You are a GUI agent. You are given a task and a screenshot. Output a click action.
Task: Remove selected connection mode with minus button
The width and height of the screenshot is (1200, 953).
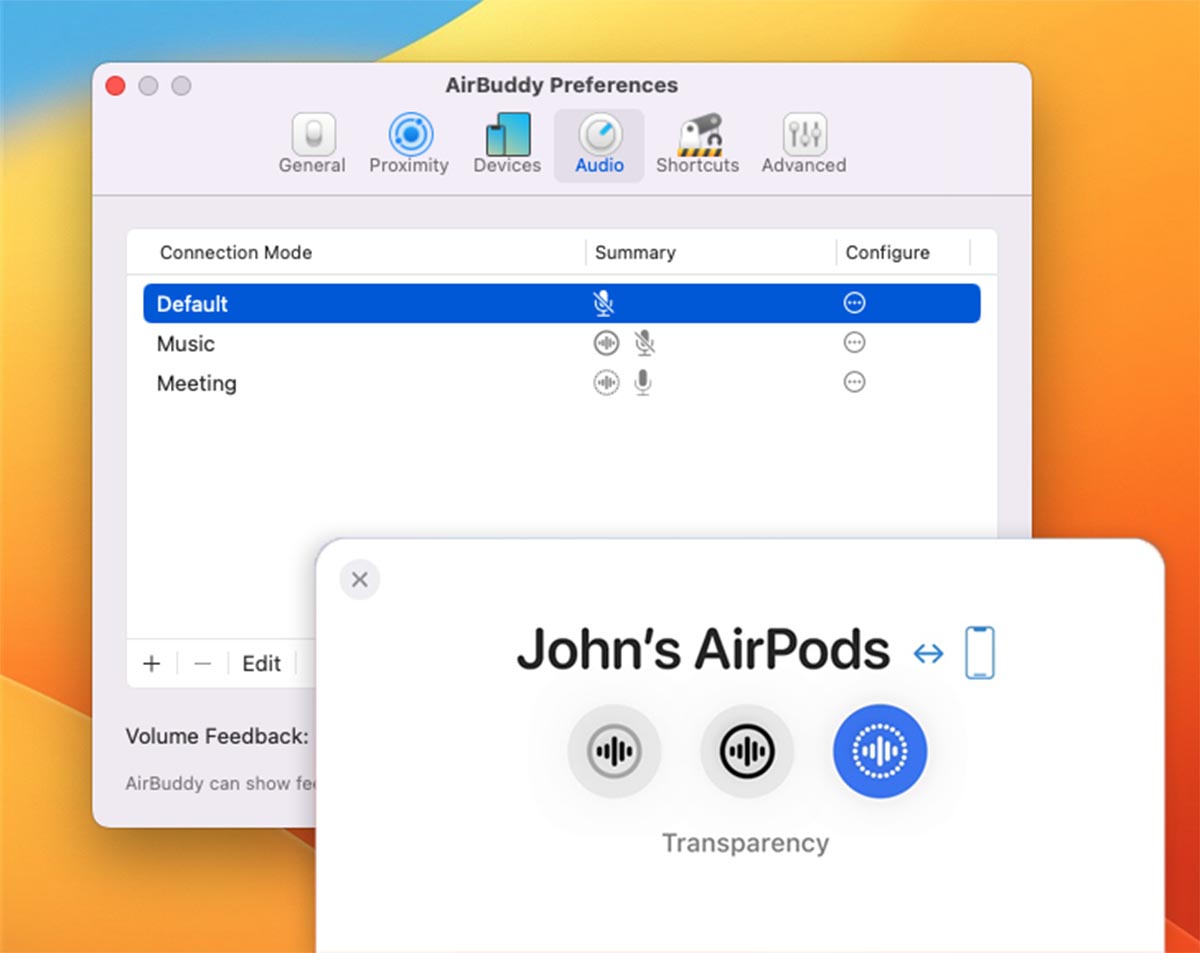point(203,664)
